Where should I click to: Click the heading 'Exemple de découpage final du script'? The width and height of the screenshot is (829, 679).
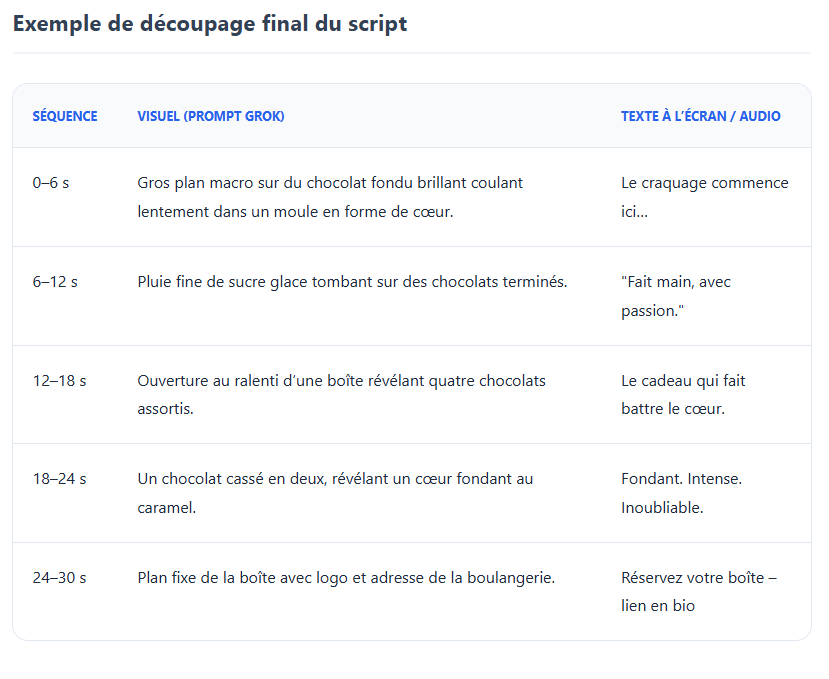[210, 24]
